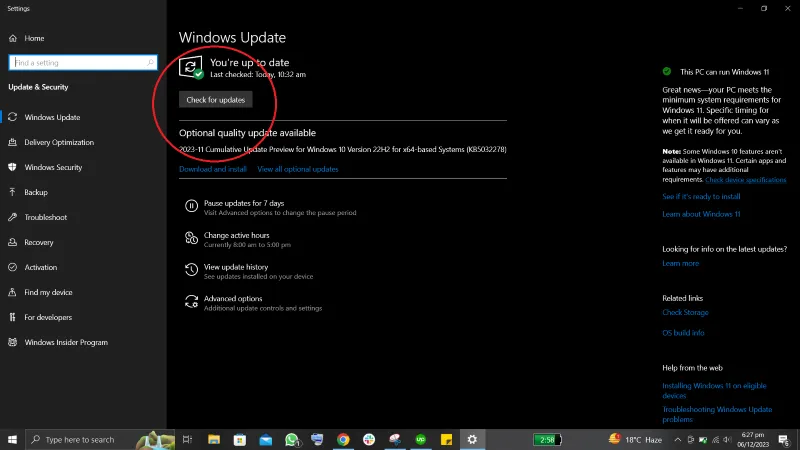Open Google Chrome from the taskbar
This screenshot has height=450, width=800.
click(343, 439)
